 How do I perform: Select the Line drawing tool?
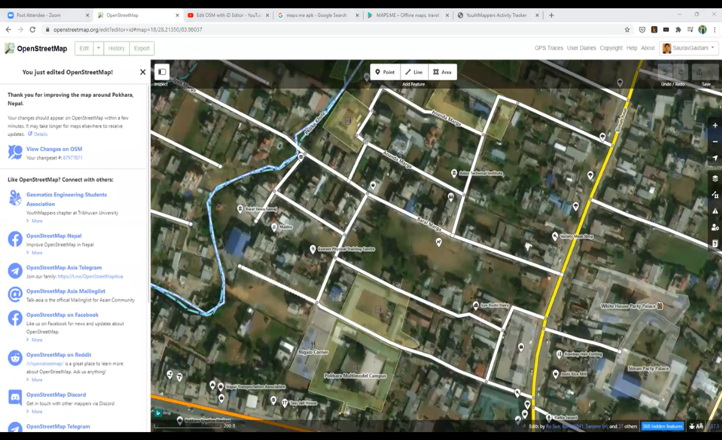tap(414, 72)
